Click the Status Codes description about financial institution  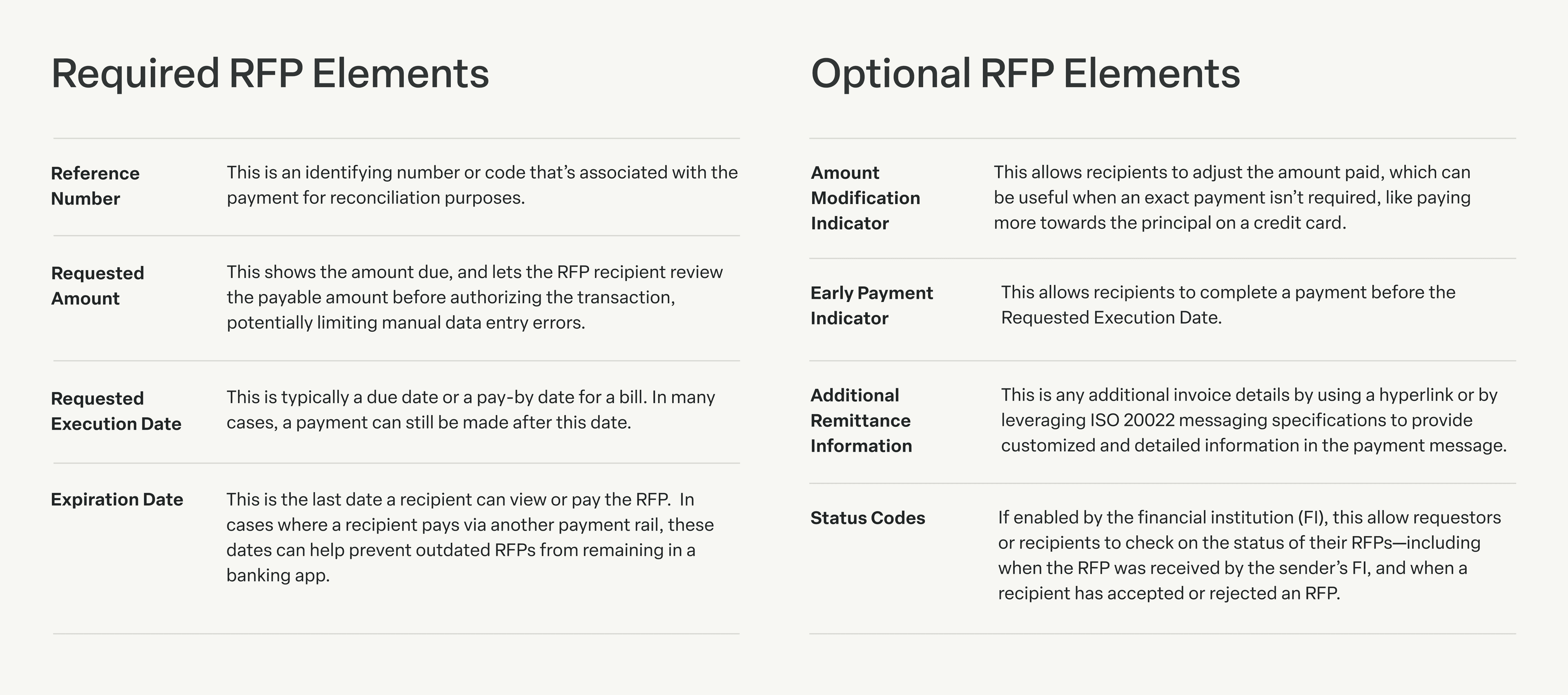pyautogui.click(x=1248, y=555)
